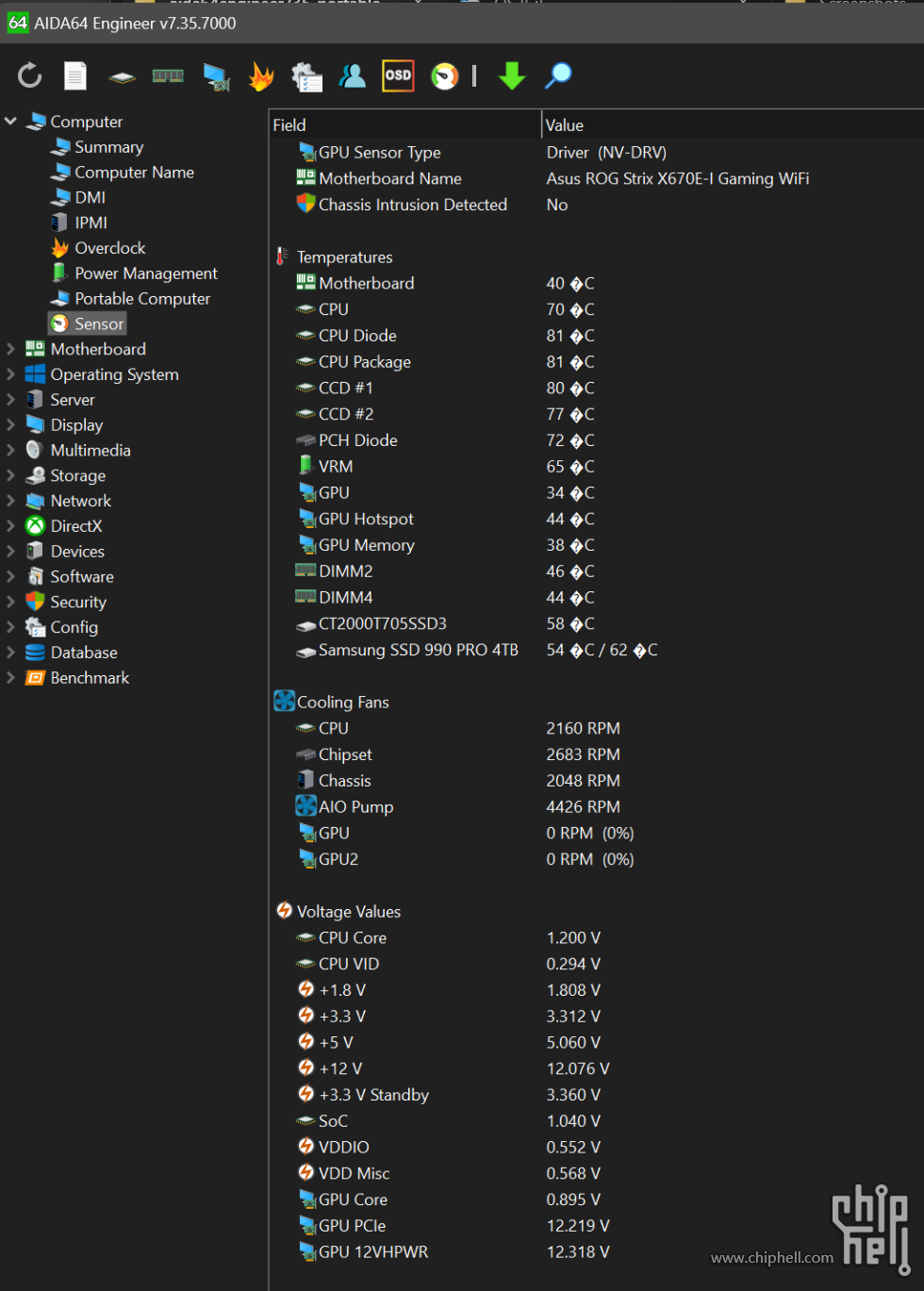Open the OSD panel toolbar icon
The image size is (924, 1291).
pyautogui.click(x=398, y=75)
